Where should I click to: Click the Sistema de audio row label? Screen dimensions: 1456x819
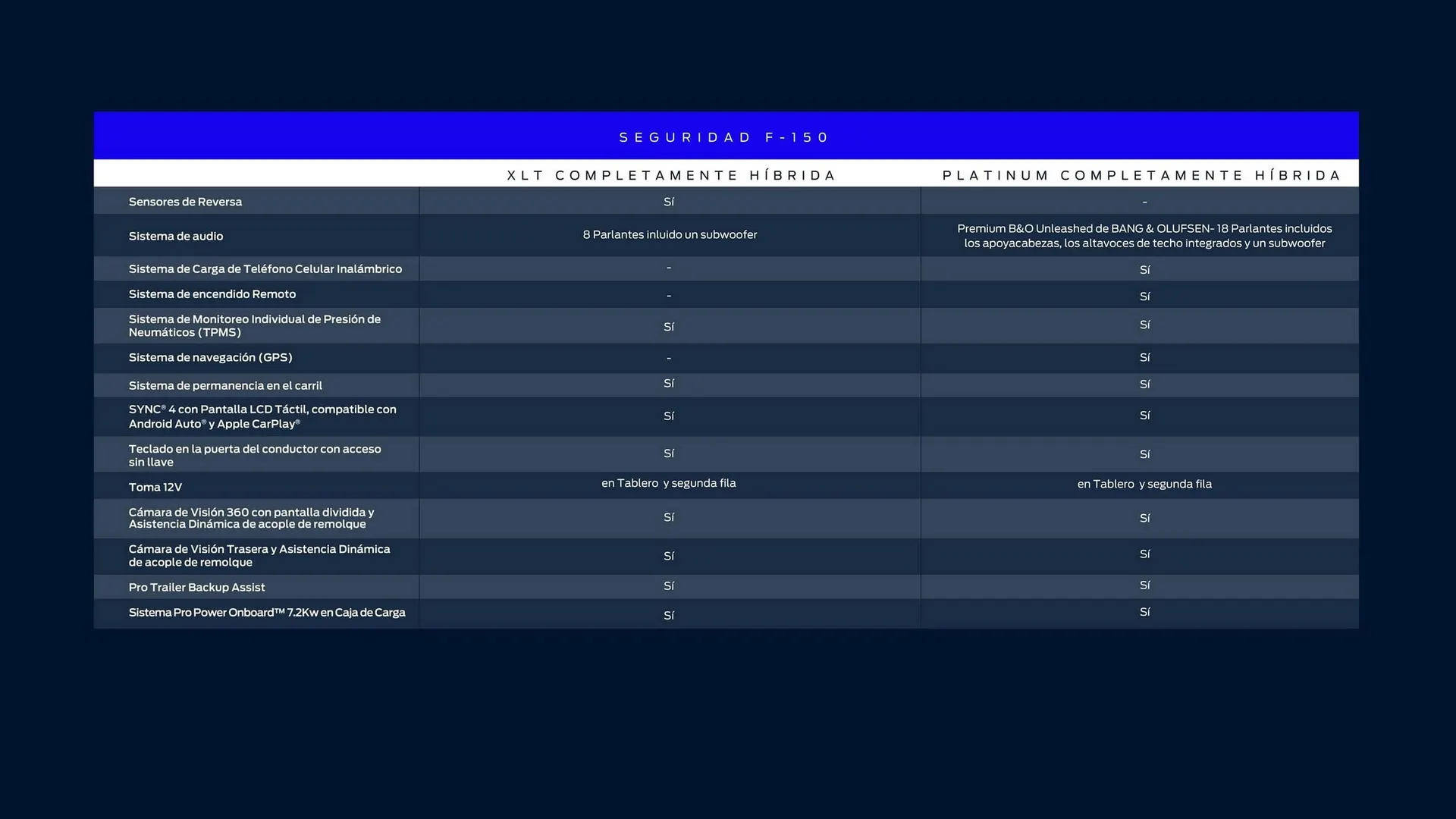click(x=175, y=236)
